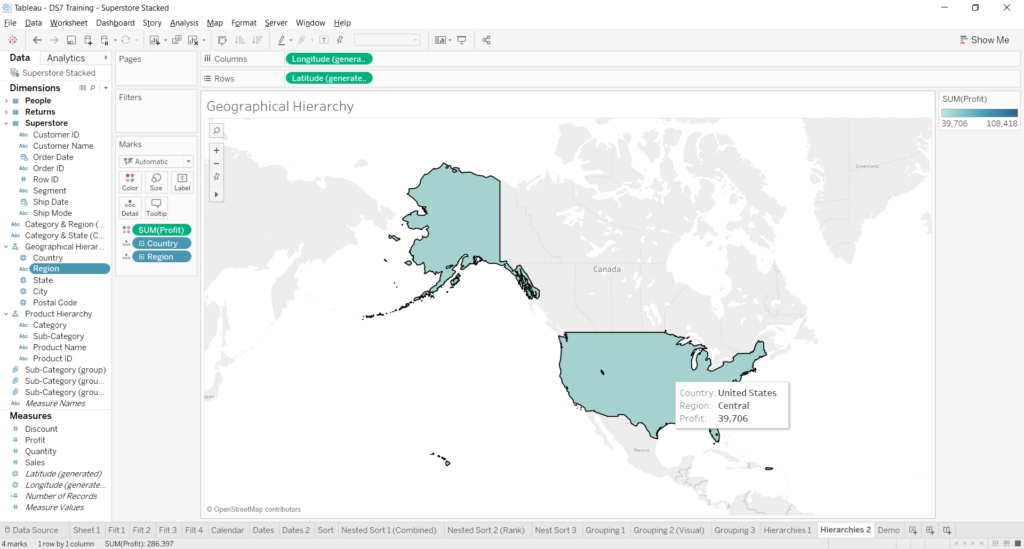Screen dimensions: 1024x549
Task: Select the State field in Geographical Hierarchy
Action: 43,280
